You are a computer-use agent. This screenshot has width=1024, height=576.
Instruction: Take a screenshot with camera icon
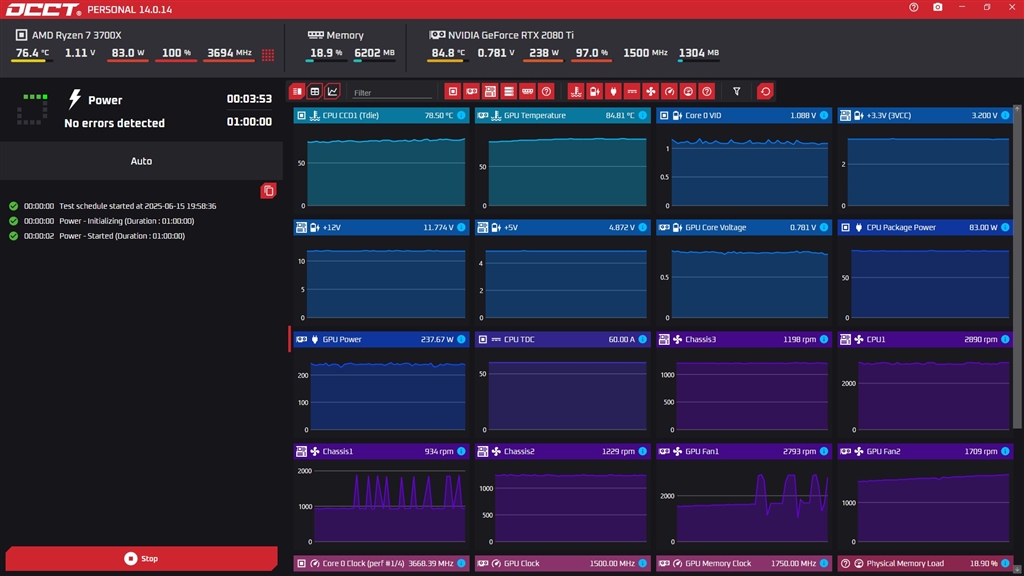[938, 7]
